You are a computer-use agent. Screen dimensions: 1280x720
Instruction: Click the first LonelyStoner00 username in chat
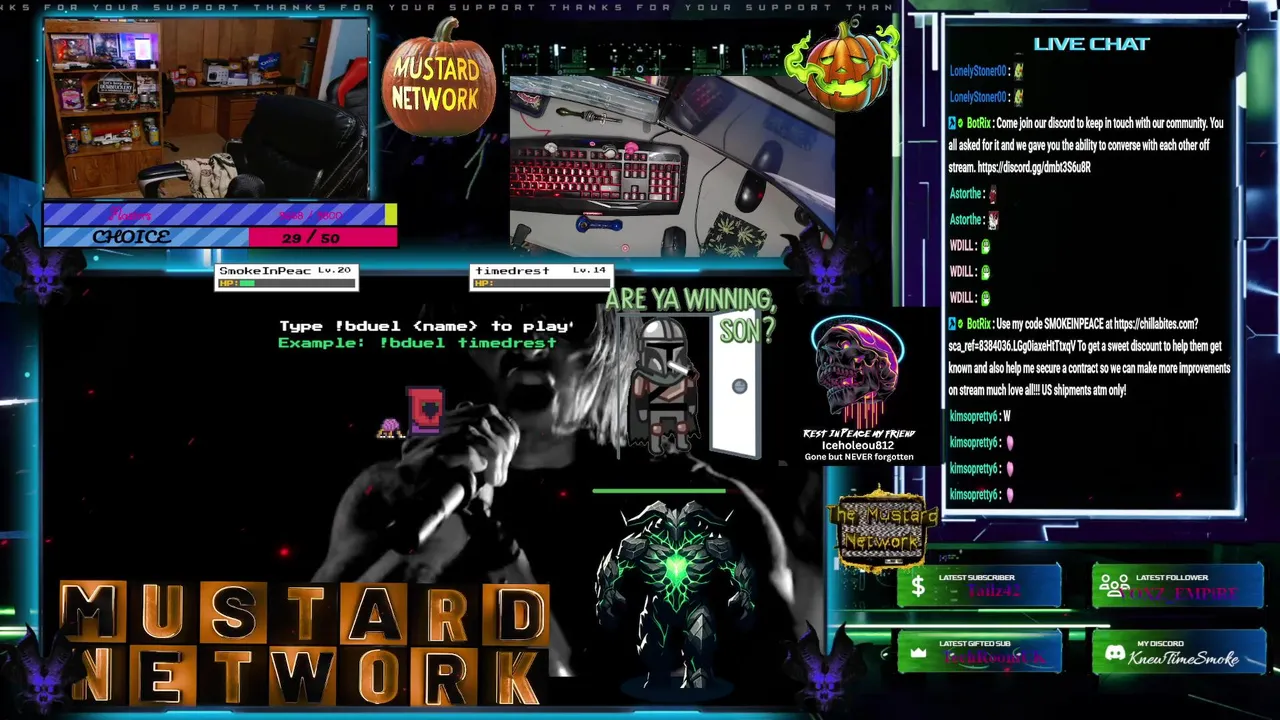tap(977, 71)
